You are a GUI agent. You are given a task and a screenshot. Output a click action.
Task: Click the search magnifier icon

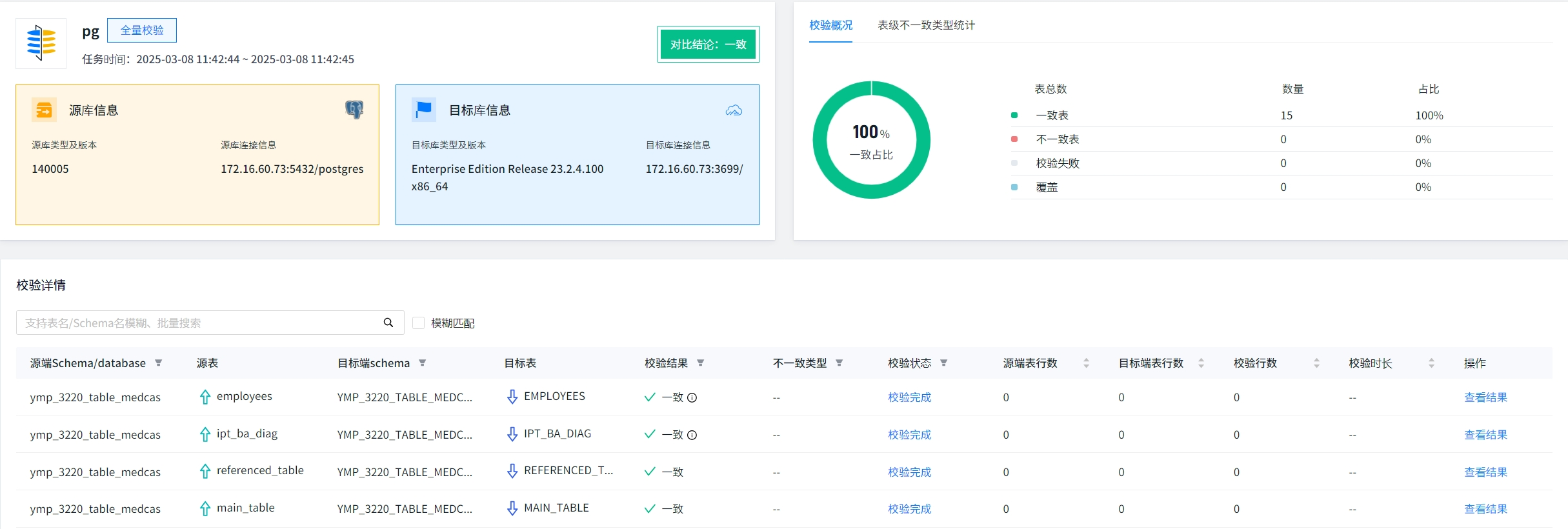[388, 323]
